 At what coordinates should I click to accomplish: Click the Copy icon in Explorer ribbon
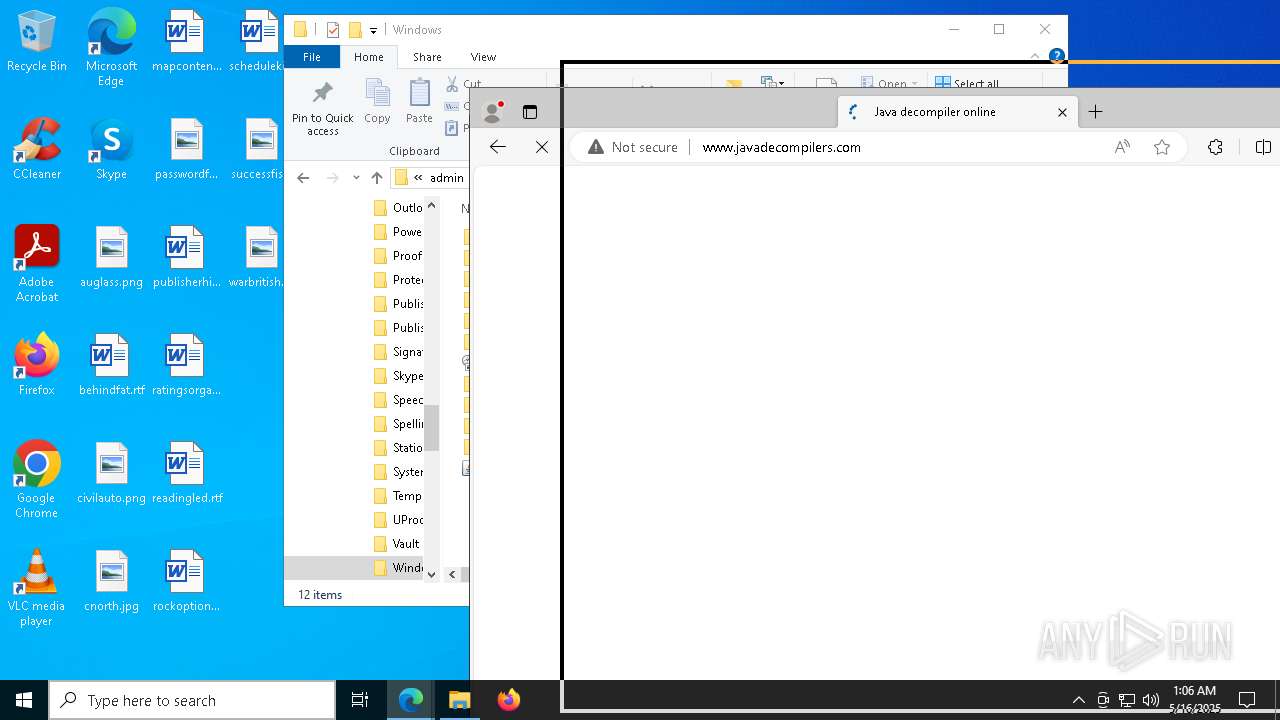[377, 102]
